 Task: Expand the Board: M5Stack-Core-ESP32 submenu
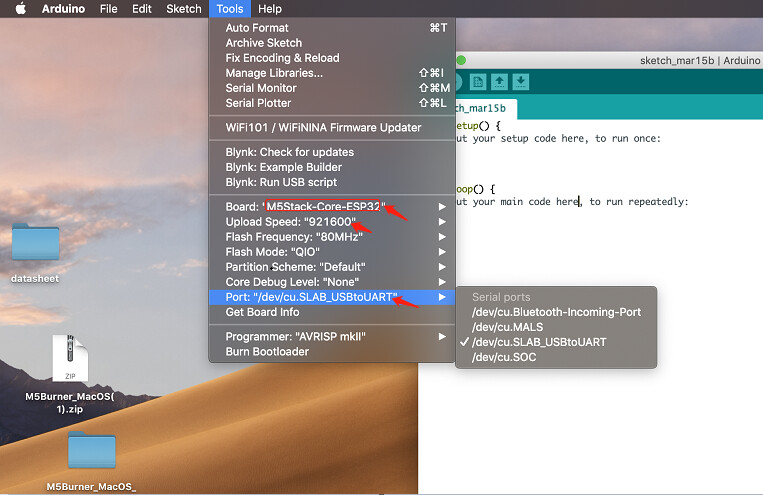332,206
